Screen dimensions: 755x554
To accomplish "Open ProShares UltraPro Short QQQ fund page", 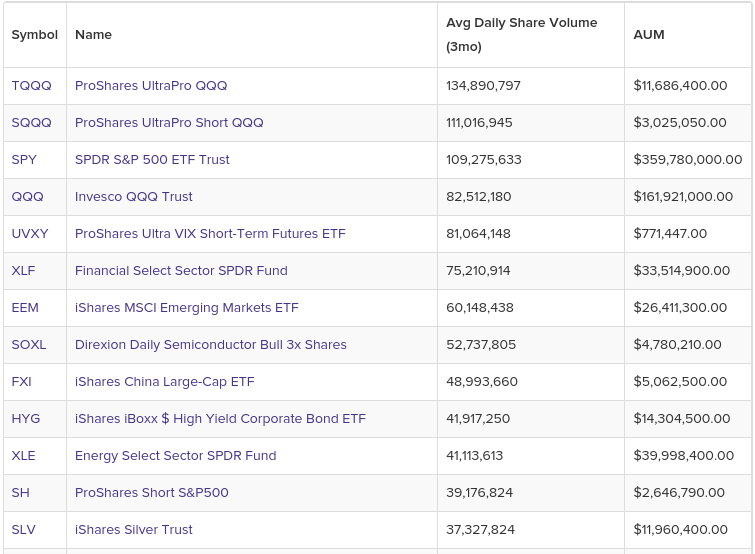I will pos(169,123).
